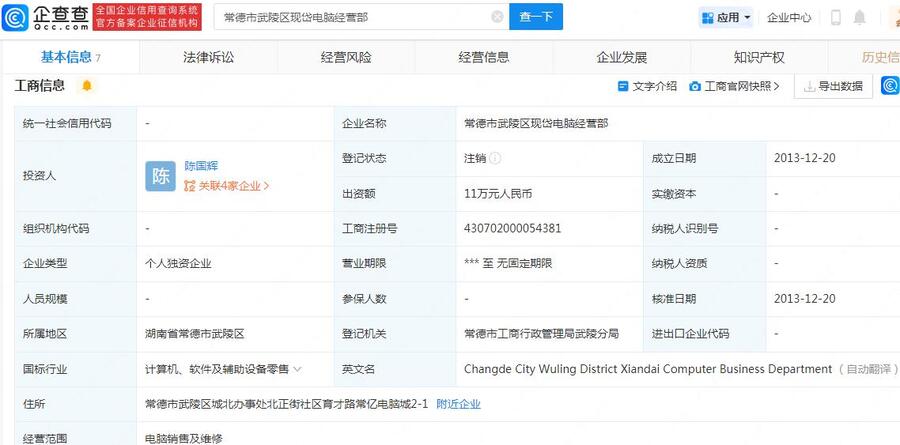The image size is (900, 445).
Task: Clear the search box text
Action: [497, 17]
